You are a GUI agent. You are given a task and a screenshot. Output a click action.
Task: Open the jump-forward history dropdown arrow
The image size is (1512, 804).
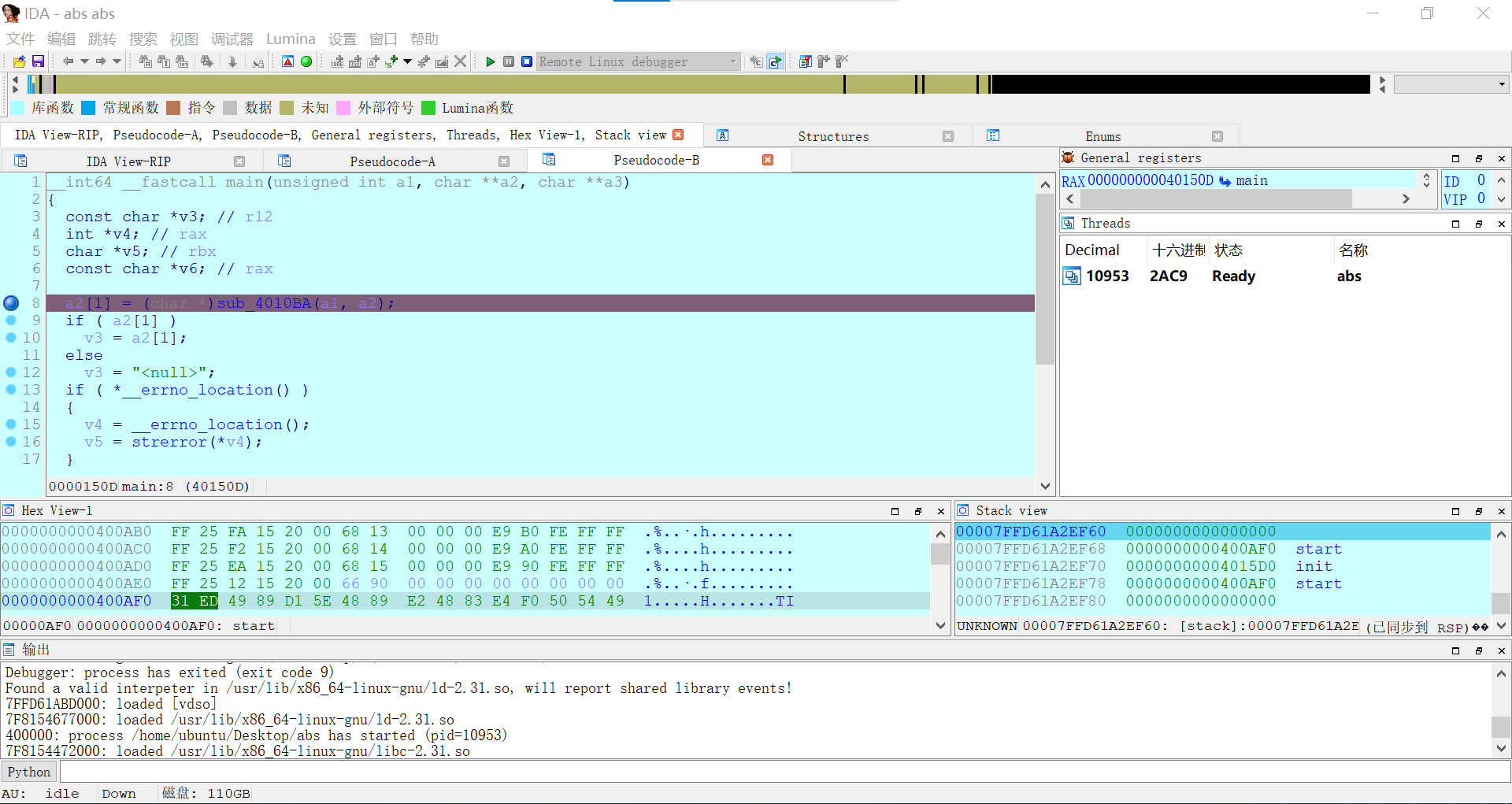[x=117, y=61]
